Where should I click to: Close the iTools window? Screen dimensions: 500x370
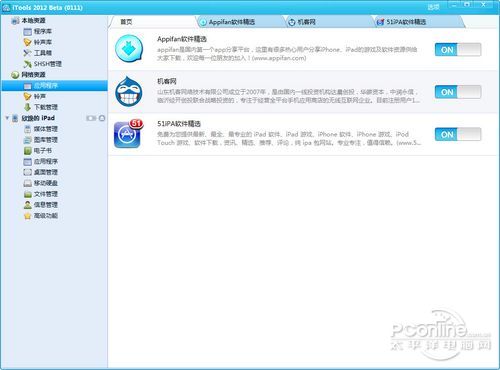(x=484, y=5)
